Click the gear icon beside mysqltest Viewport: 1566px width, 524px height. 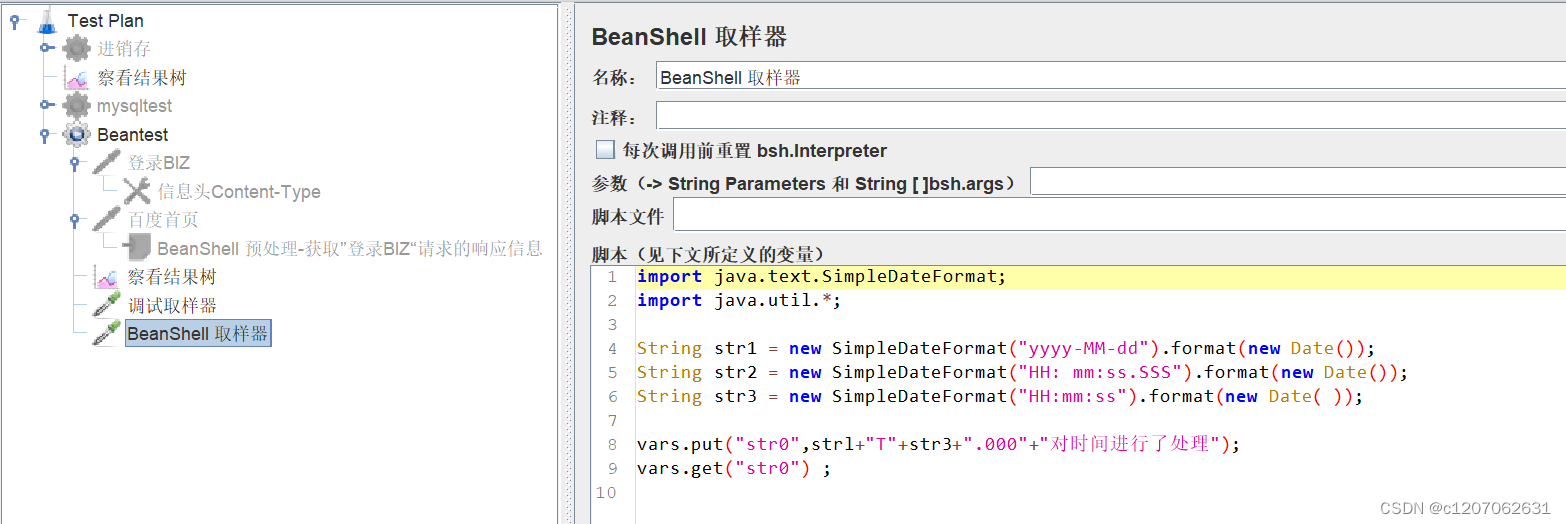[x=76, y=105]
